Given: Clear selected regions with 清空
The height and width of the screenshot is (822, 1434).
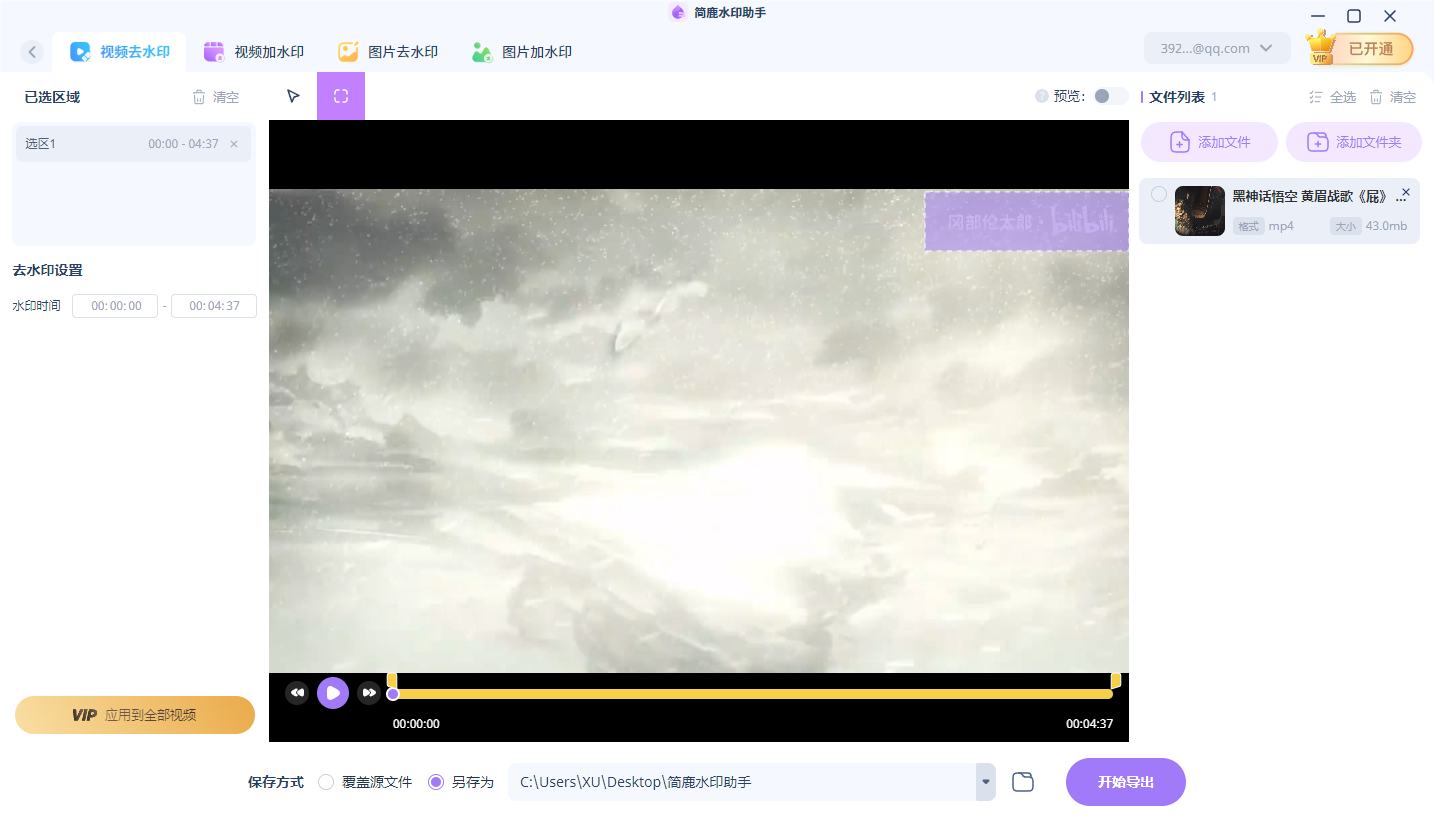Looking at the screenshot, I should (x=216, y=97).
